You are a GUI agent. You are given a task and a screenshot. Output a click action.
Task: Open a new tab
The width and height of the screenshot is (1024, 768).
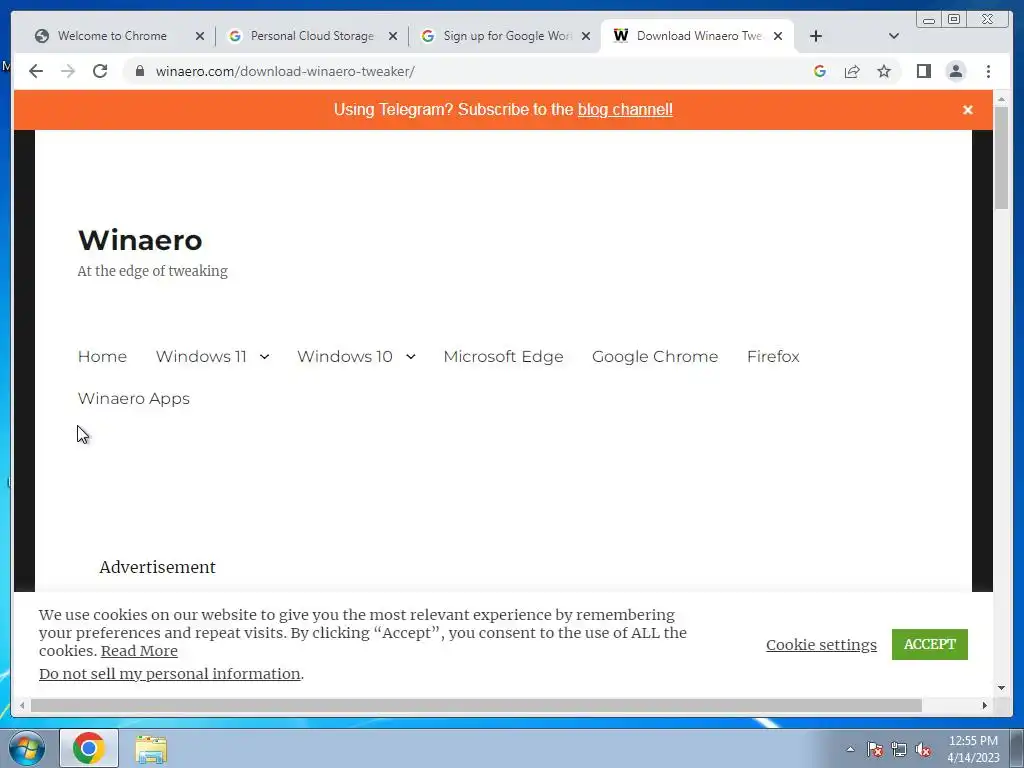(816, 36)
